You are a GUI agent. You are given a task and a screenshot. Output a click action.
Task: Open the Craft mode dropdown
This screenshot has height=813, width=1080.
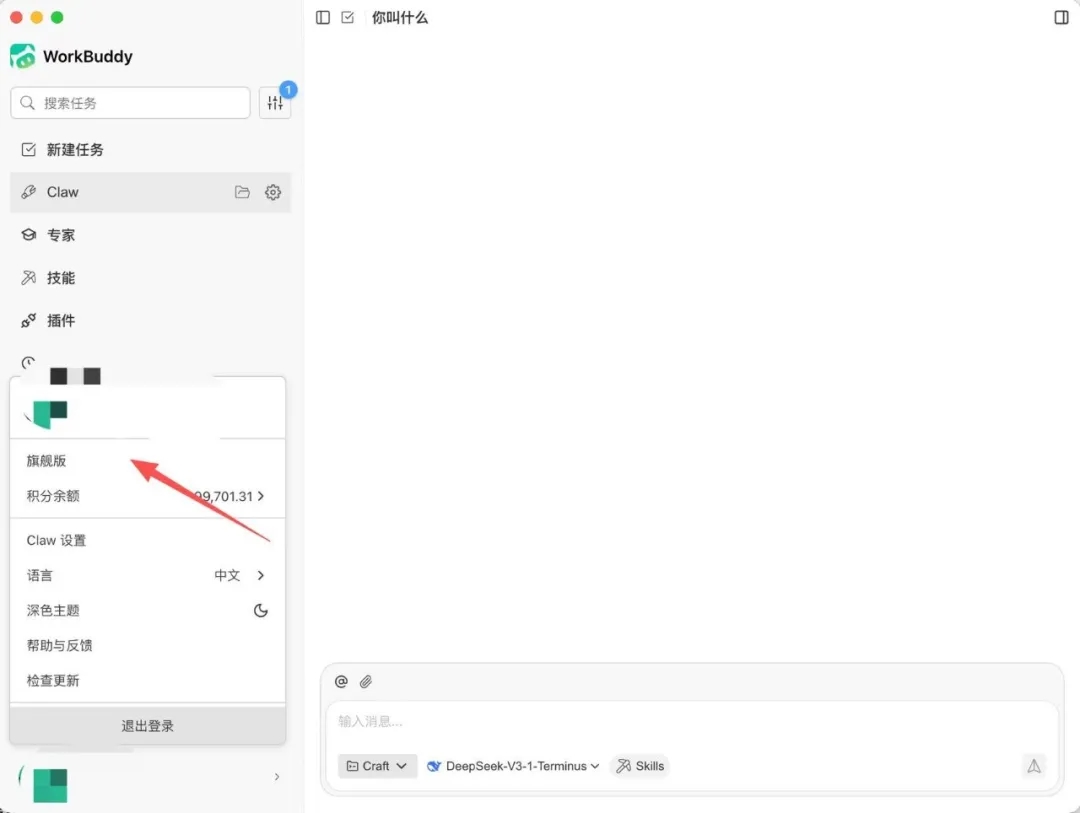377,766
